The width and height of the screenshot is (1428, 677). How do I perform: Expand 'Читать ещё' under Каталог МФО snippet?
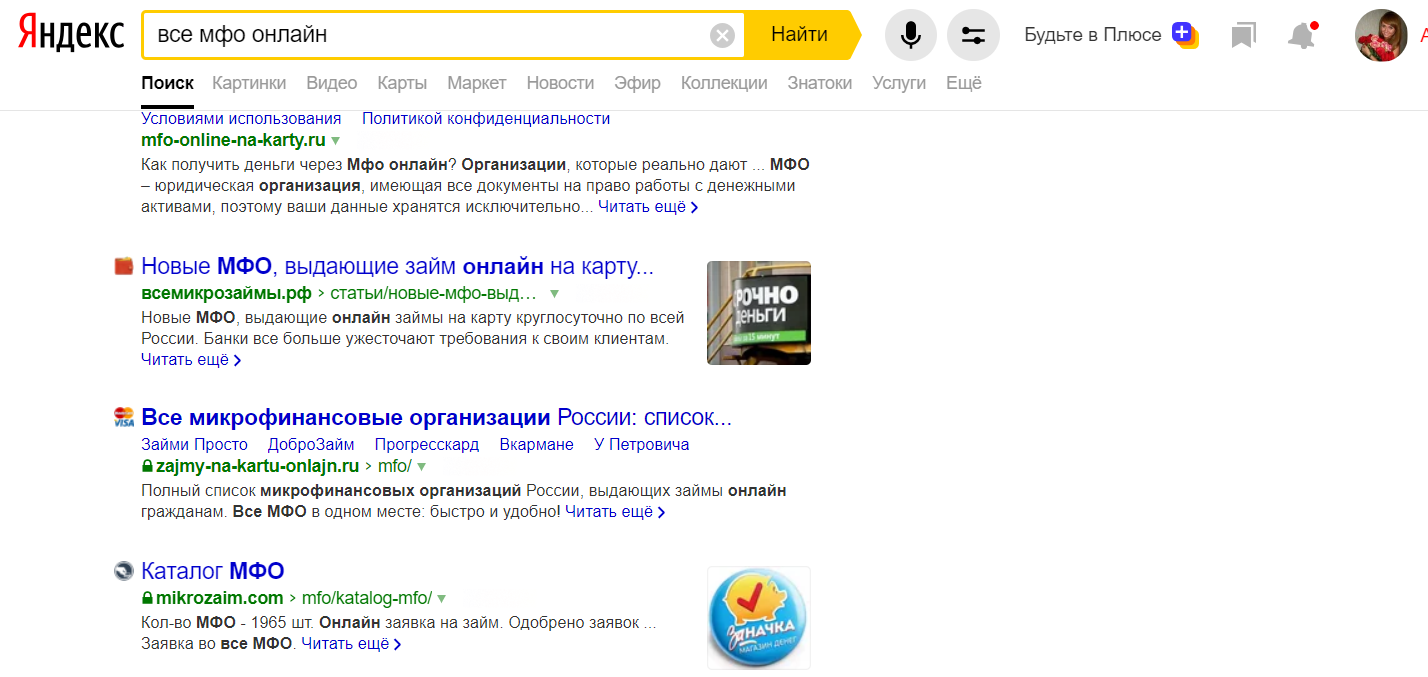tap(351, 644)
